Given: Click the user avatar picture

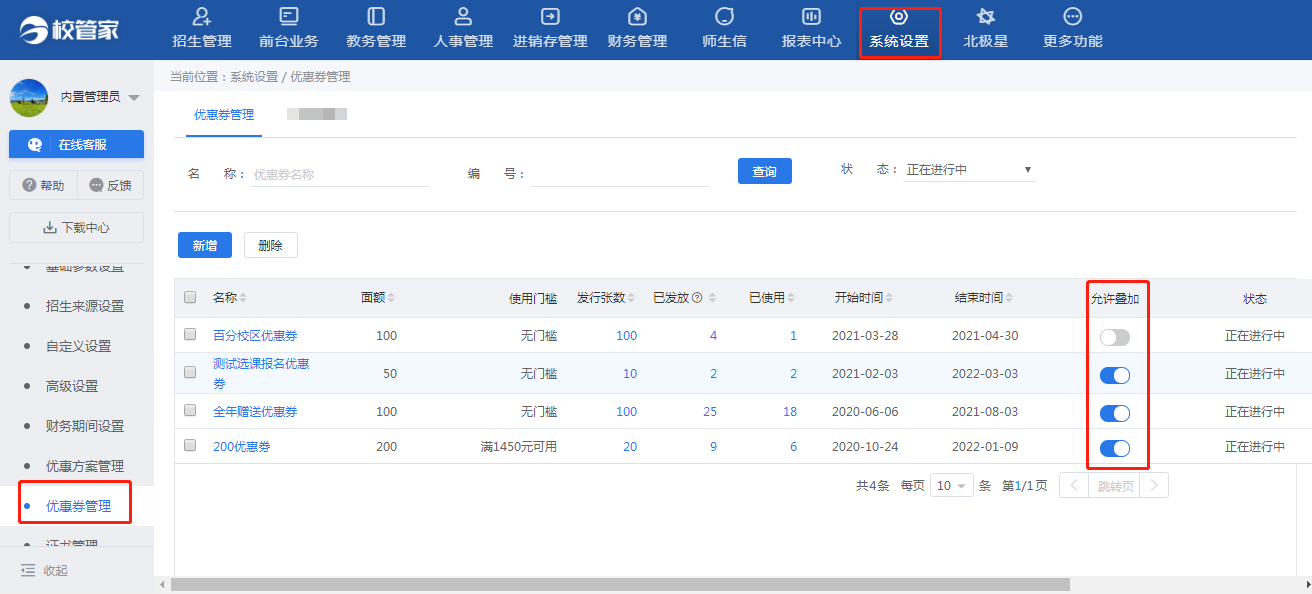Looking at the screenshot, I should [x=29, y=98].
